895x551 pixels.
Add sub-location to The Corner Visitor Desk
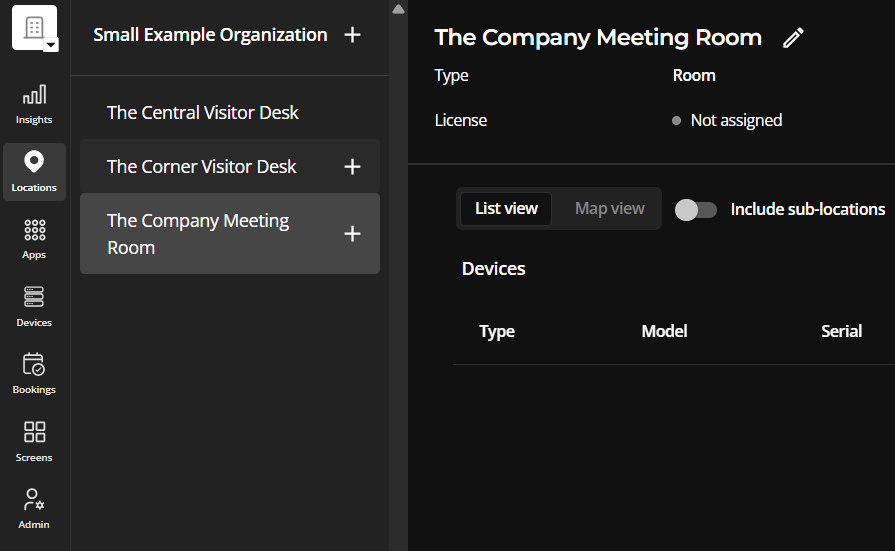click(x=352, y=167)
